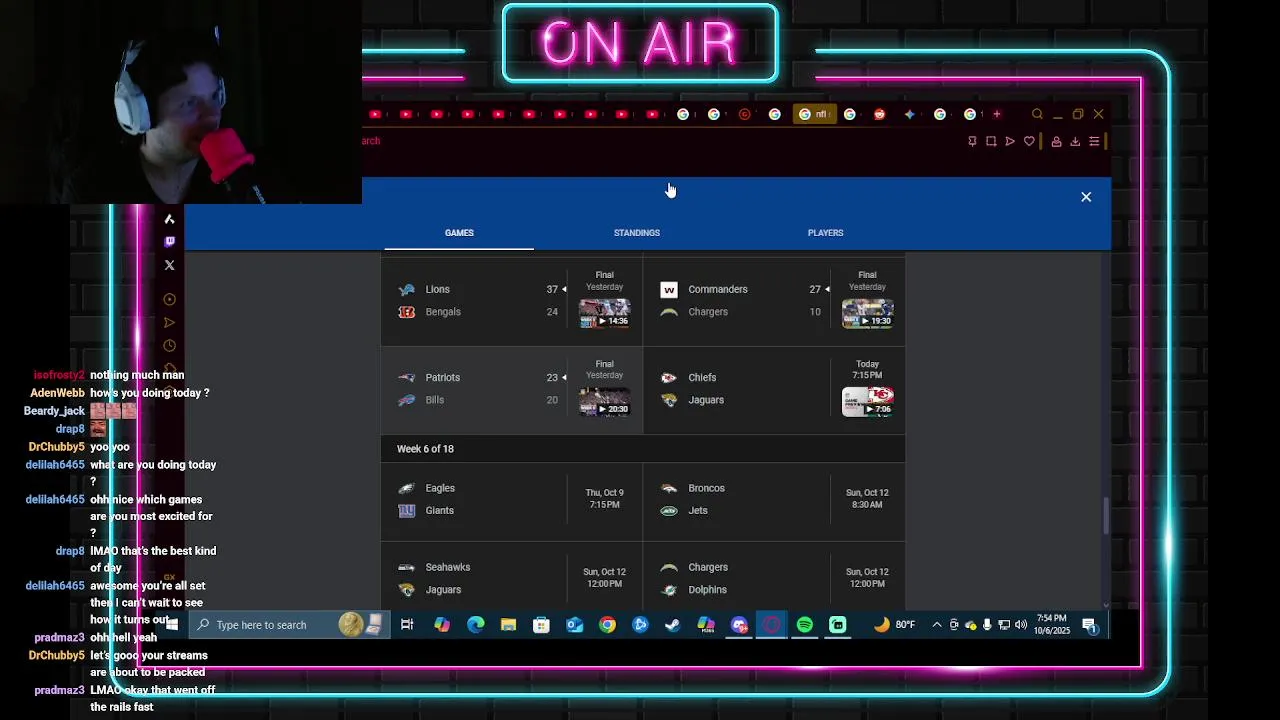The height and width of the screenshot is (720, 1280).
Task: Click the Bills team name
Action: (434, 400)
